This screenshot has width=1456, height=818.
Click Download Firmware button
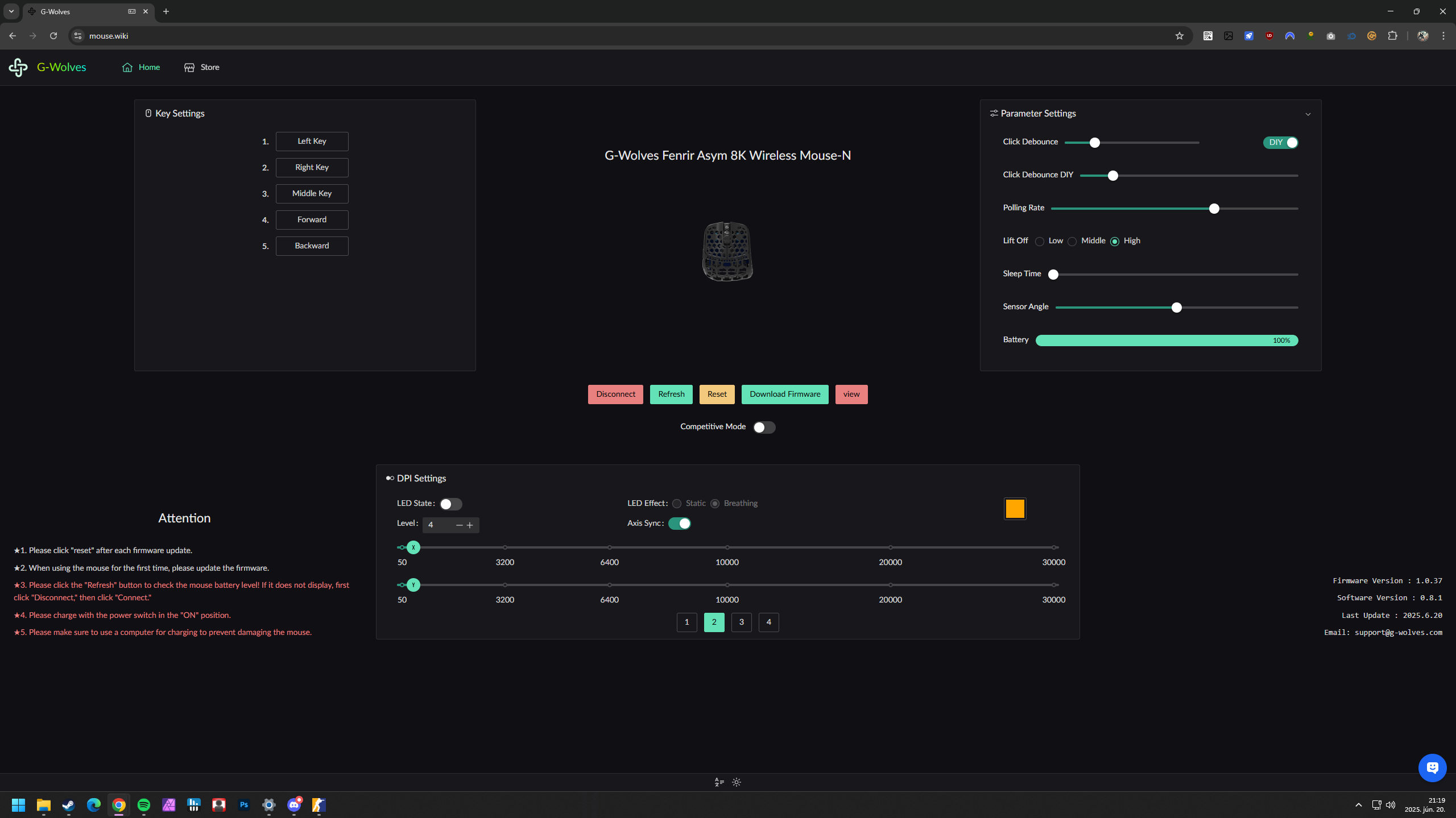pyautogui.click(x=785, y=395)
